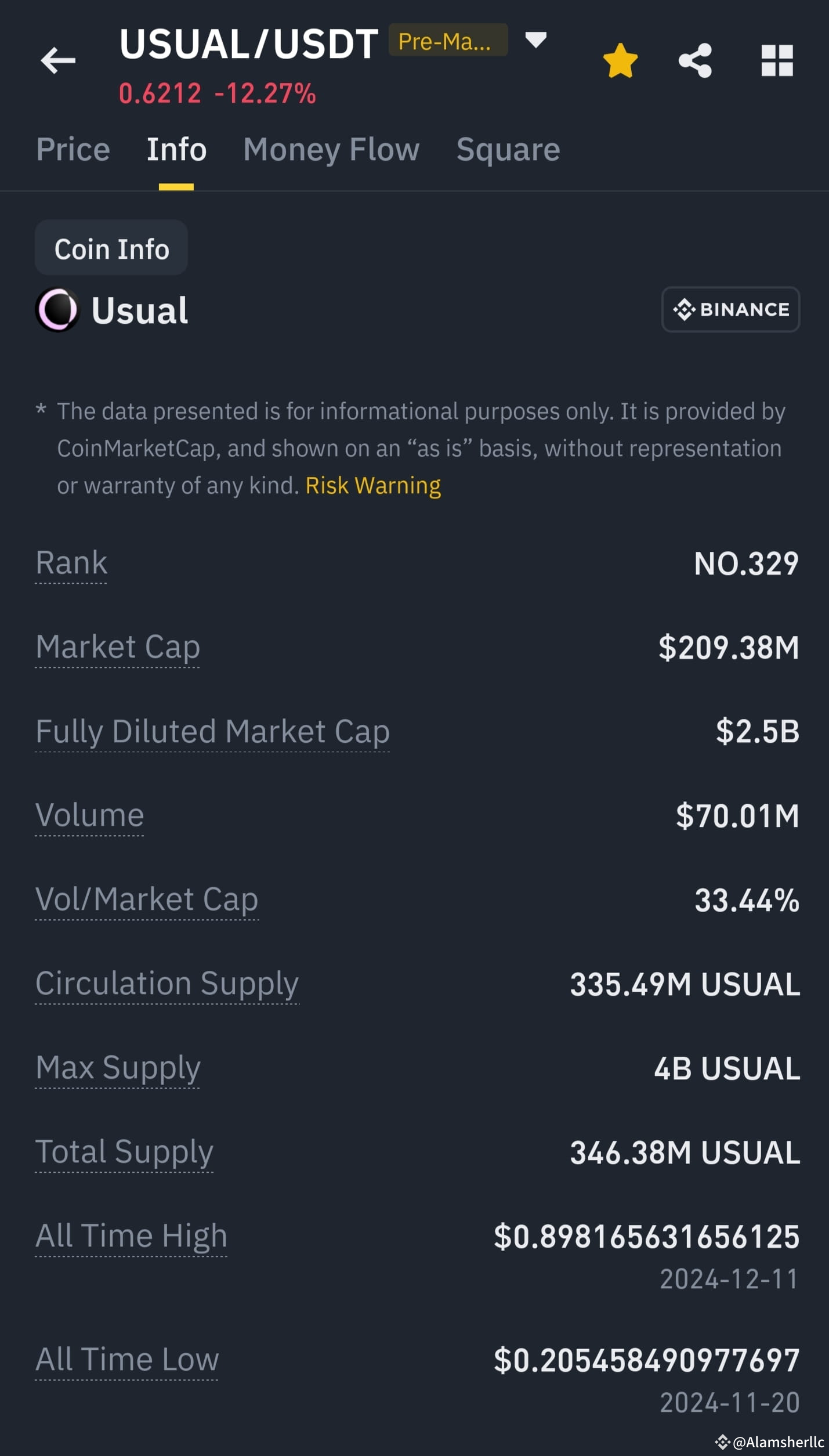Image resolution: width=829 pixels, height=1456 pixels.
Task: Go back using the left arrow icon
Action: (58, 60)
